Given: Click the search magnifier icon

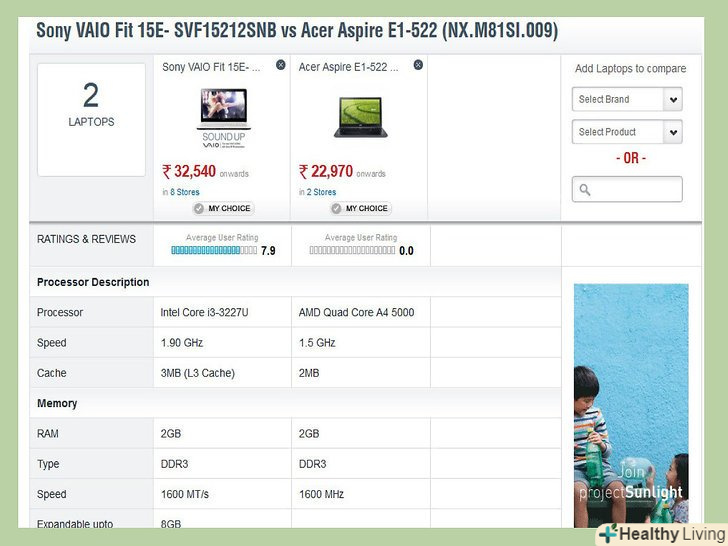Looking at the screenshot, I should tap(585, 189).
